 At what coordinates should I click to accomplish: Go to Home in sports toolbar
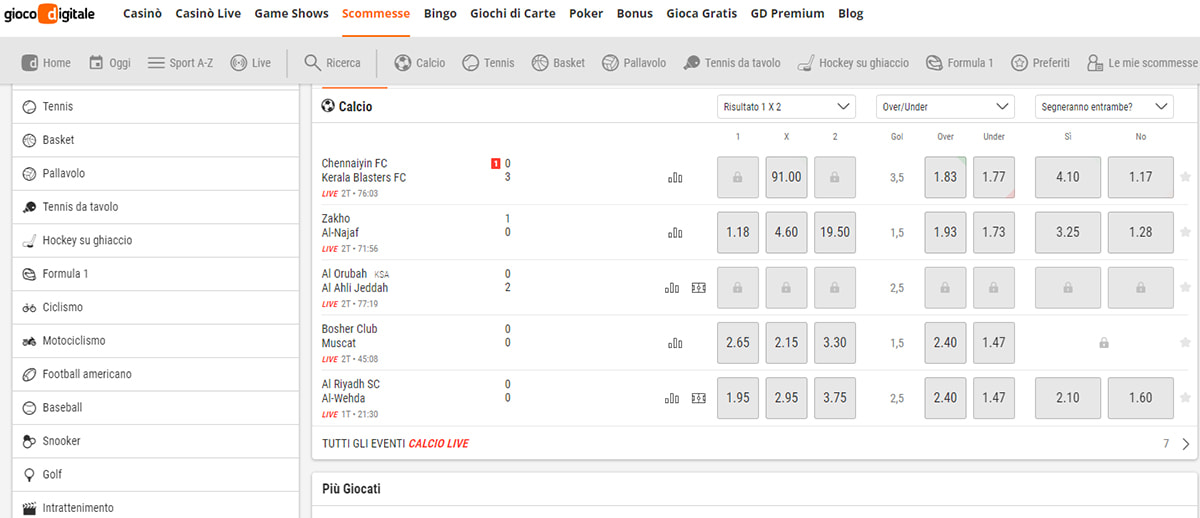point(46,63)
